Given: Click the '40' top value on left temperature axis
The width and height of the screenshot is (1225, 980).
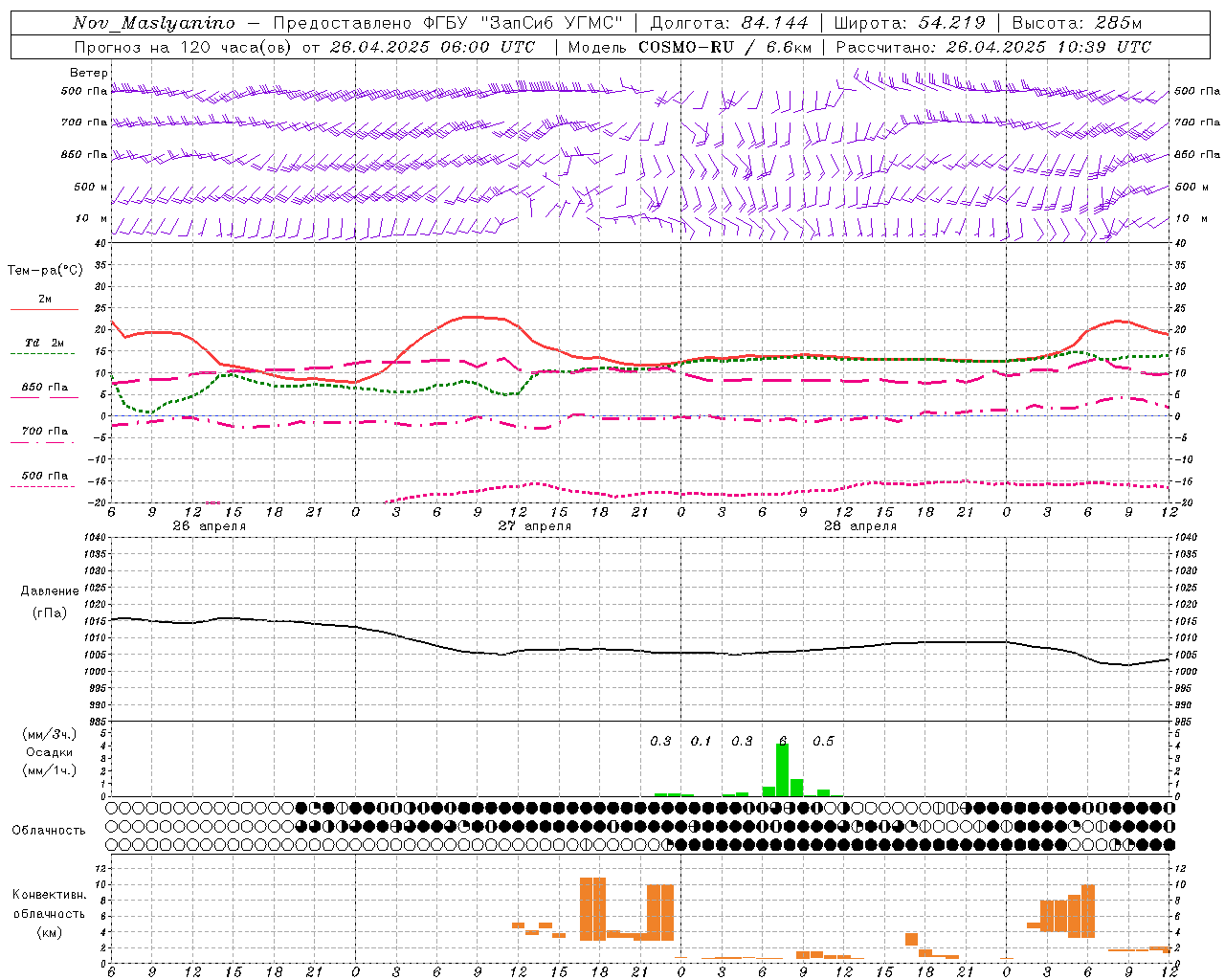Looking at the screenshot, I should click(101, 243).
